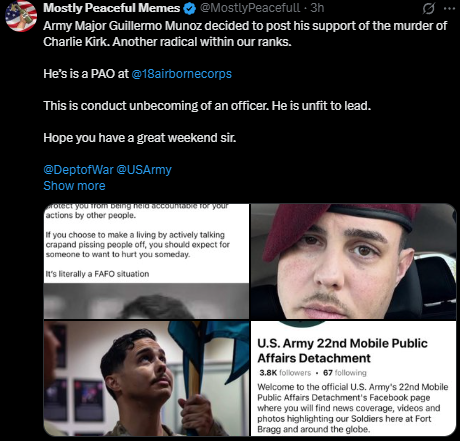Open the @DeptofWar mention
The image size is (460, 441).
(x=78, y=170)
